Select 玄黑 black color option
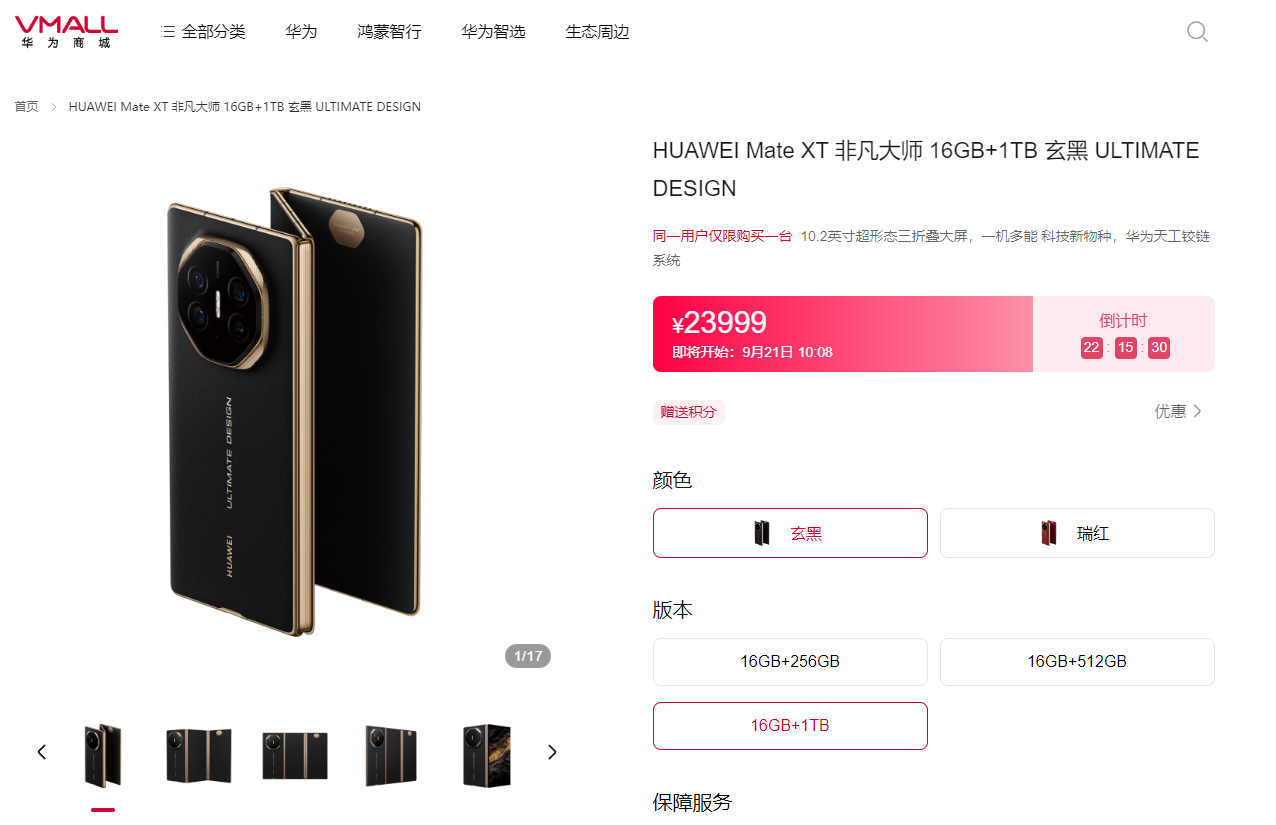Screen dimensions: 1276x825 pos(790,533)
